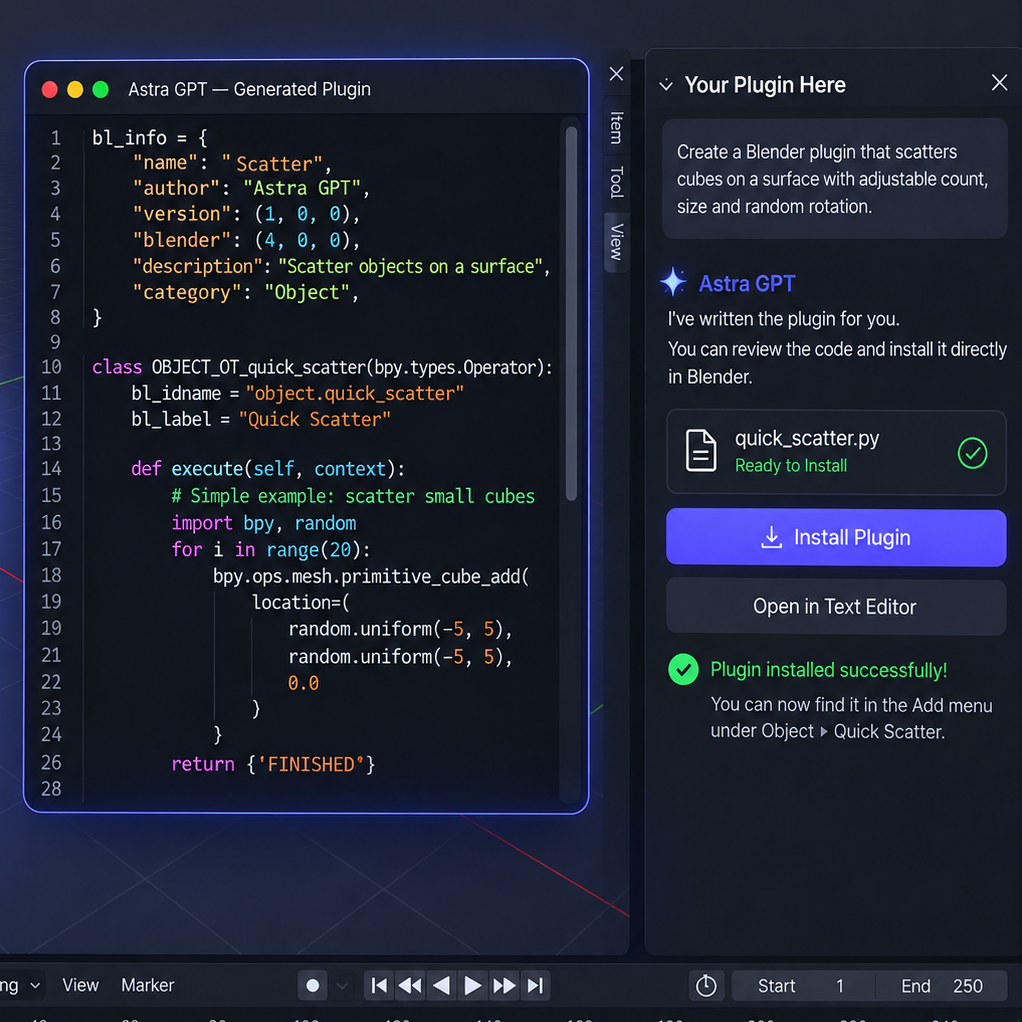This screenshot has height=1022, width=1022.
Task: Open the timeline Marker menu
Action: 147,985
